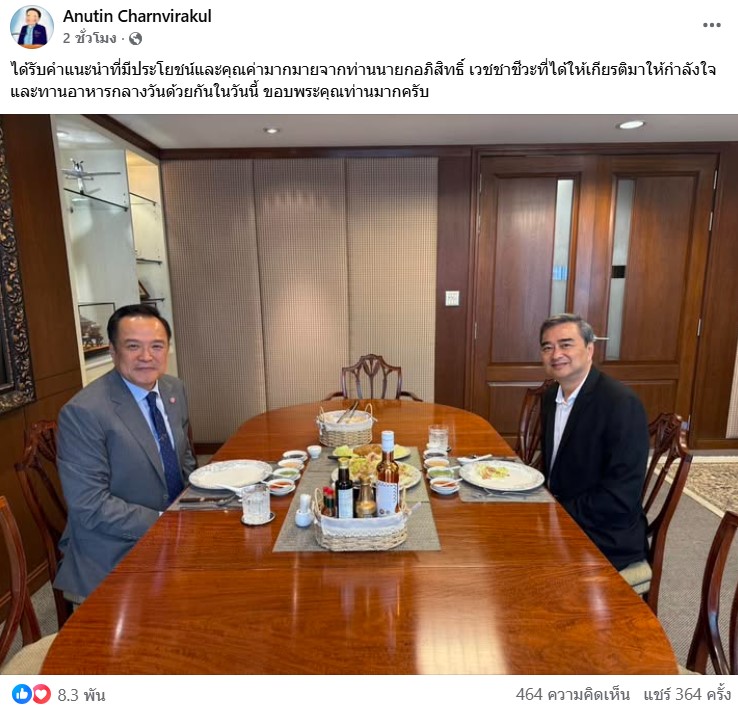The width and height of the screenshot is (738, 709).
Task: Click the bread basket with tongs in photo
Action: [x=345, y=425]
